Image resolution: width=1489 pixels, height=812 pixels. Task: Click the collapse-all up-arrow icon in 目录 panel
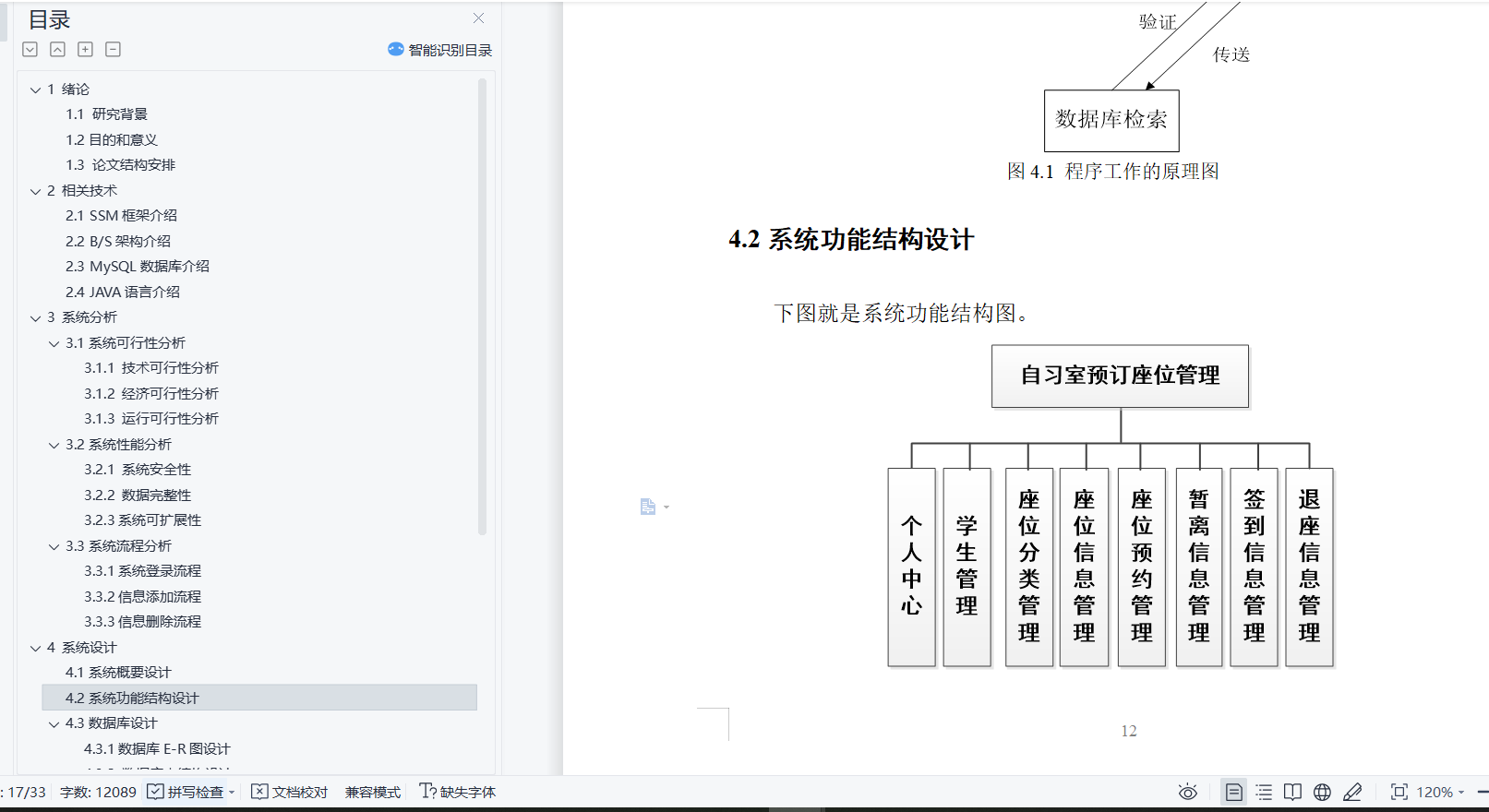click(x=57, y=50)
